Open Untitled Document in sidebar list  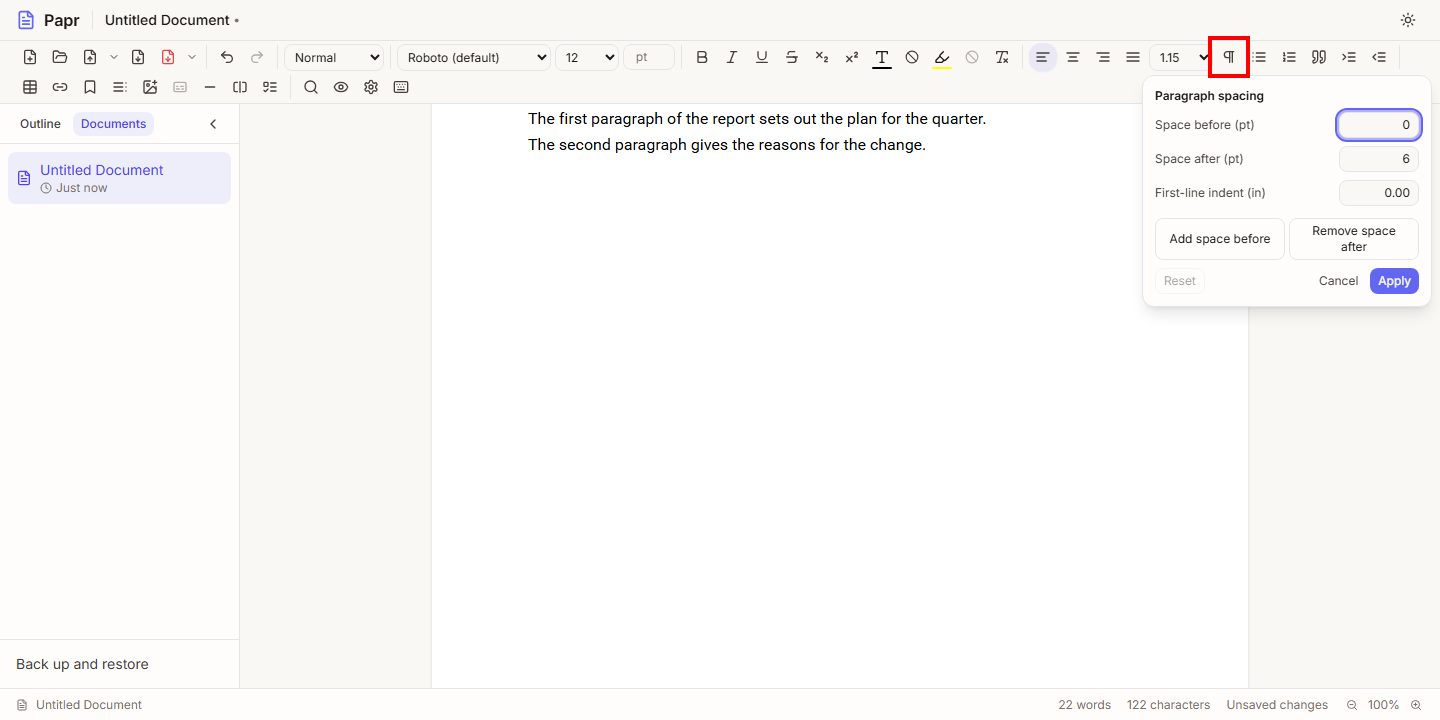tap(119, 178)
